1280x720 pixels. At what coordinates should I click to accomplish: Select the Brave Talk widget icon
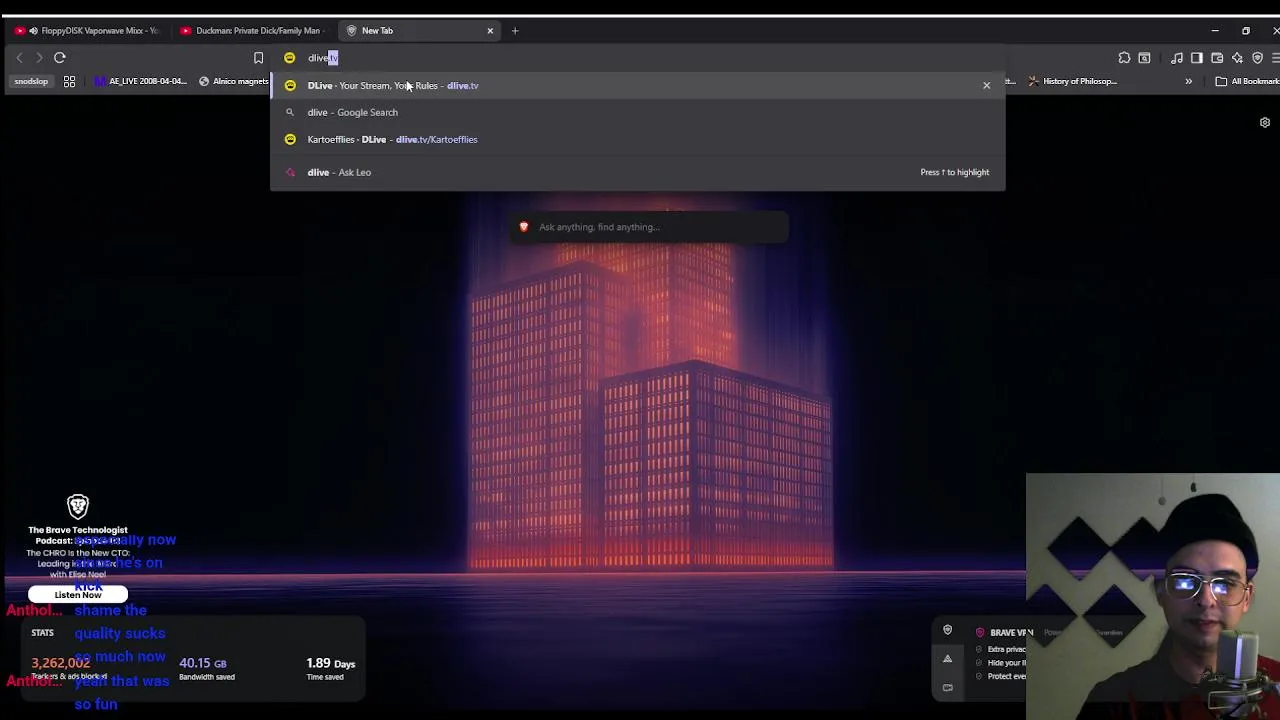click(x=947, y=687)
